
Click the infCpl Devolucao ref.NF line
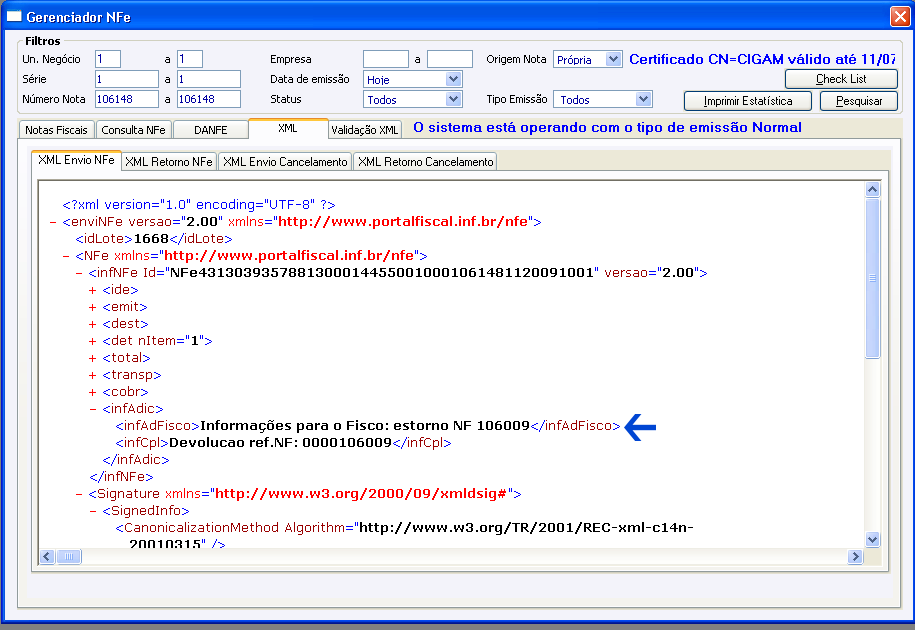click(284, 443)
